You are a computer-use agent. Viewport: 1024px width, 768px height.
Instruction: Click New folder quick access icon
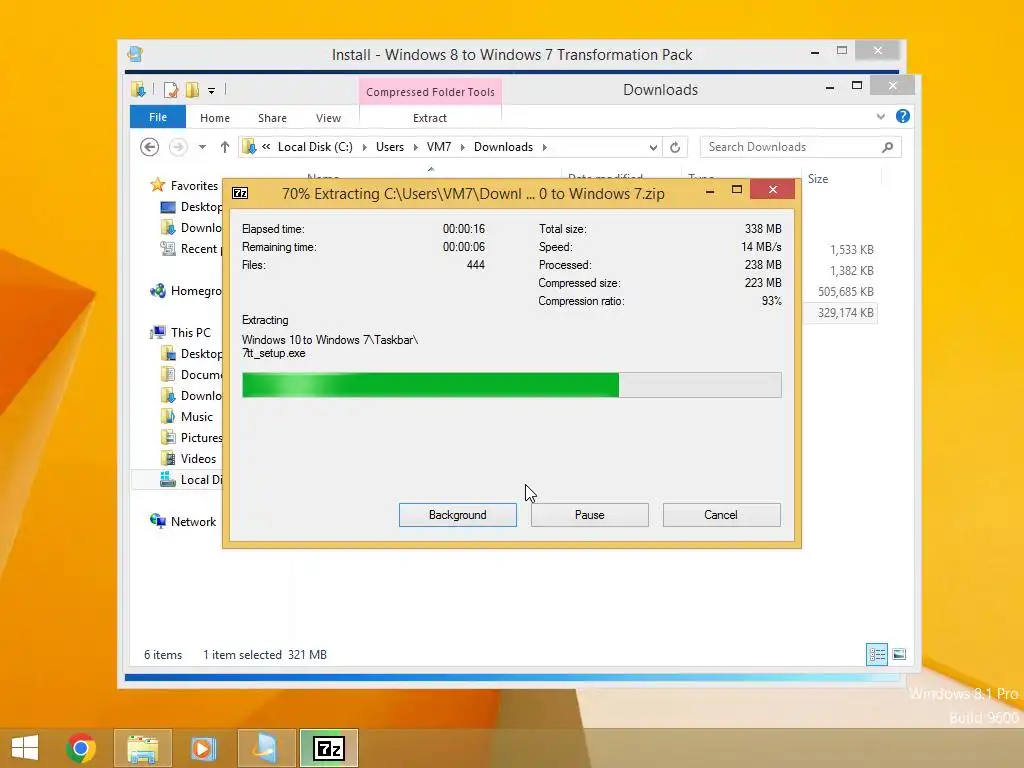pyautogui.click(x=192, y=90)
